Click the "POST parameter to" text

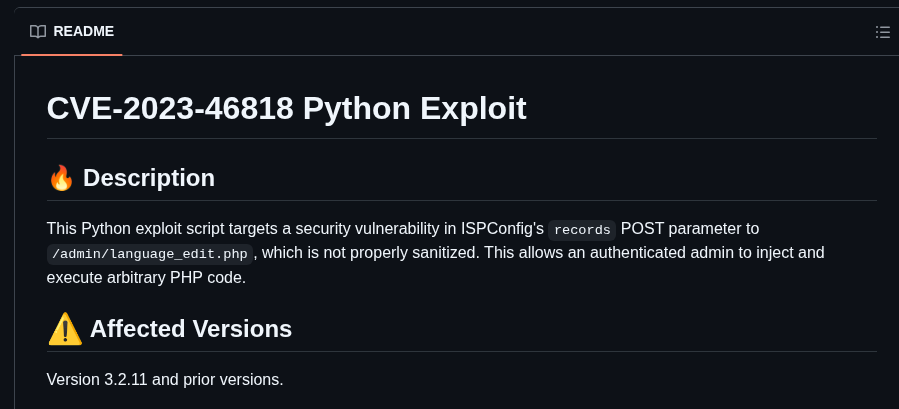pos(690,229)
